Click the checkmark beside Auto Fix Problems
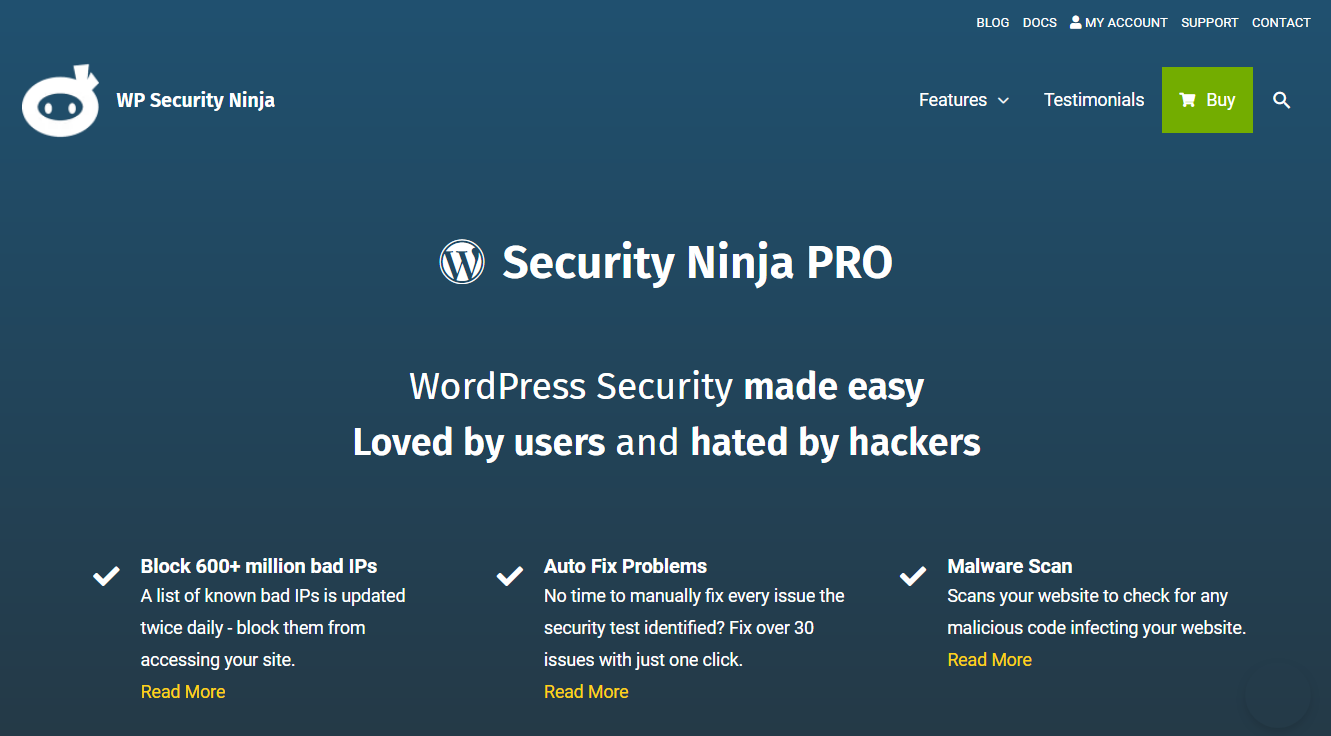This screenshot has height=736, width=1331. pyautogui.click(x=510, y=576)
